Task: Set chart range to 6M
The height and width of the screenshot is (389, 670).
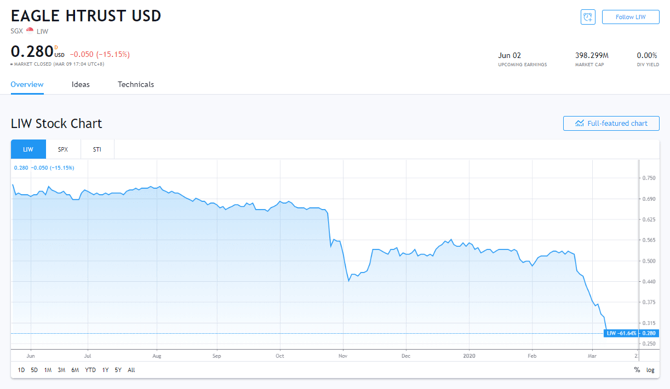Action: [75, 370]
